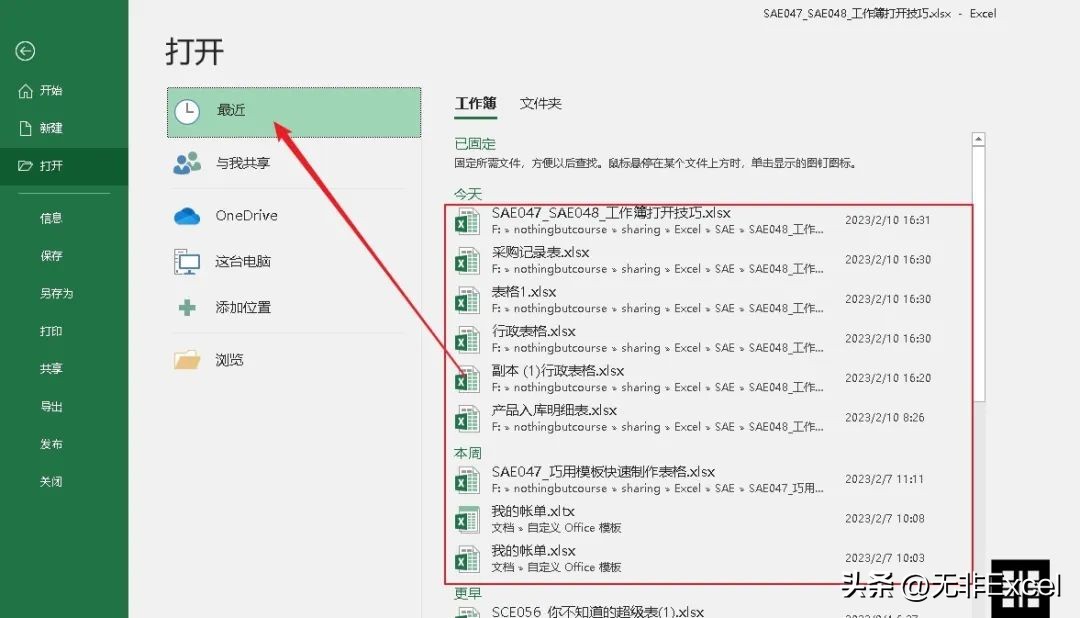
Task: Click the plus icon for 添加位置
Action: [x=187, y=307]
